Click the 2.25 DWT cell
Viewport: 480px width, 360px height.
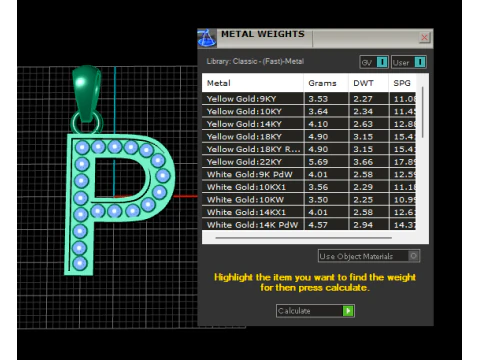coord(369,200)
